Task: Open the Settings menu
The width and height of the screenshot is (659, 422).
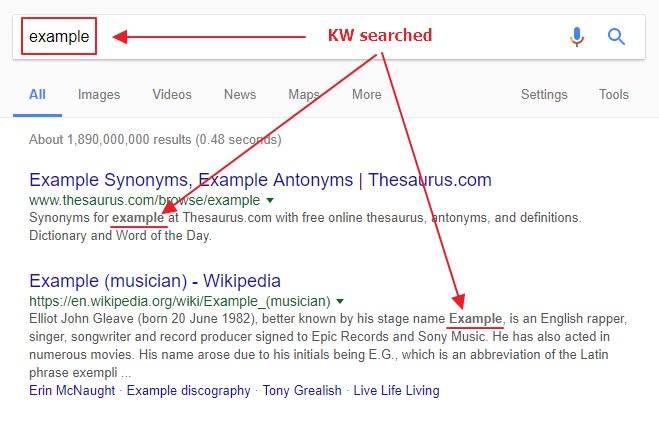Action: pos(544,95)
